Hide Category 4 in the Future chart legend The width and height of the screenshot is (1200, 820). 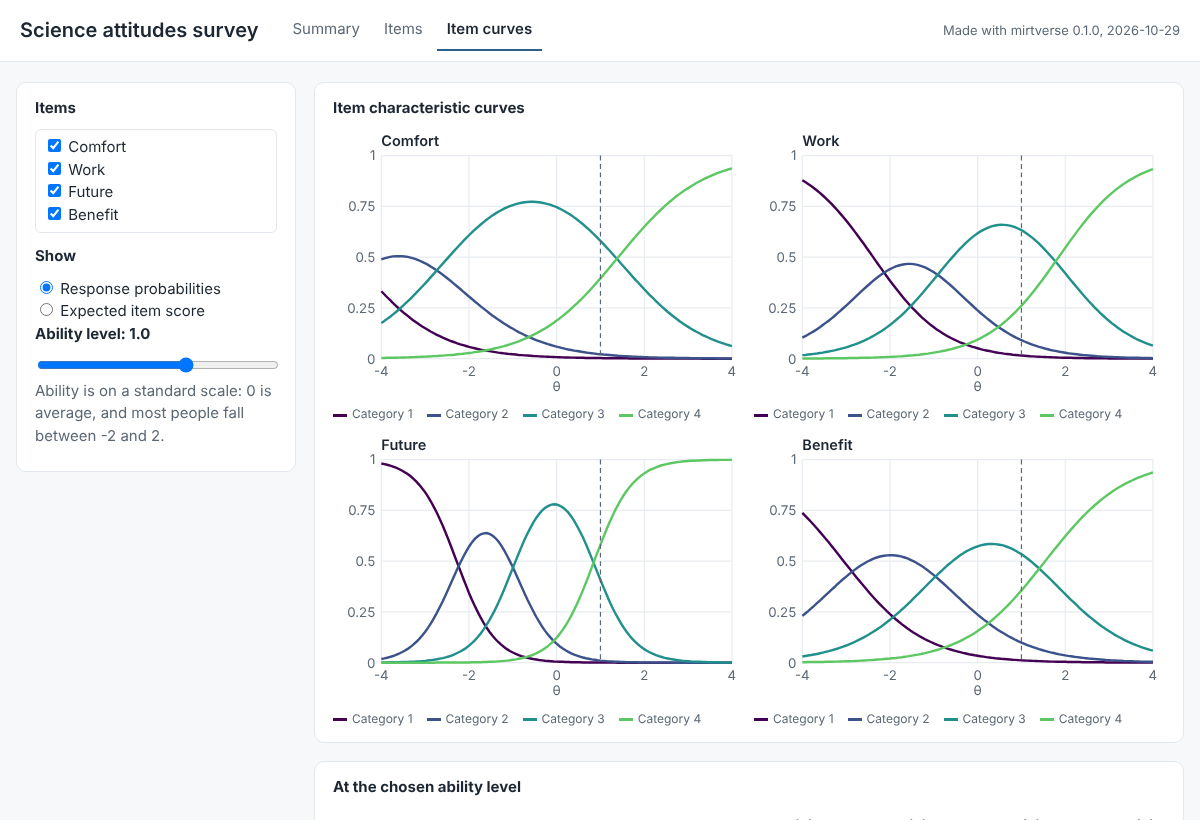pos(660,719)
